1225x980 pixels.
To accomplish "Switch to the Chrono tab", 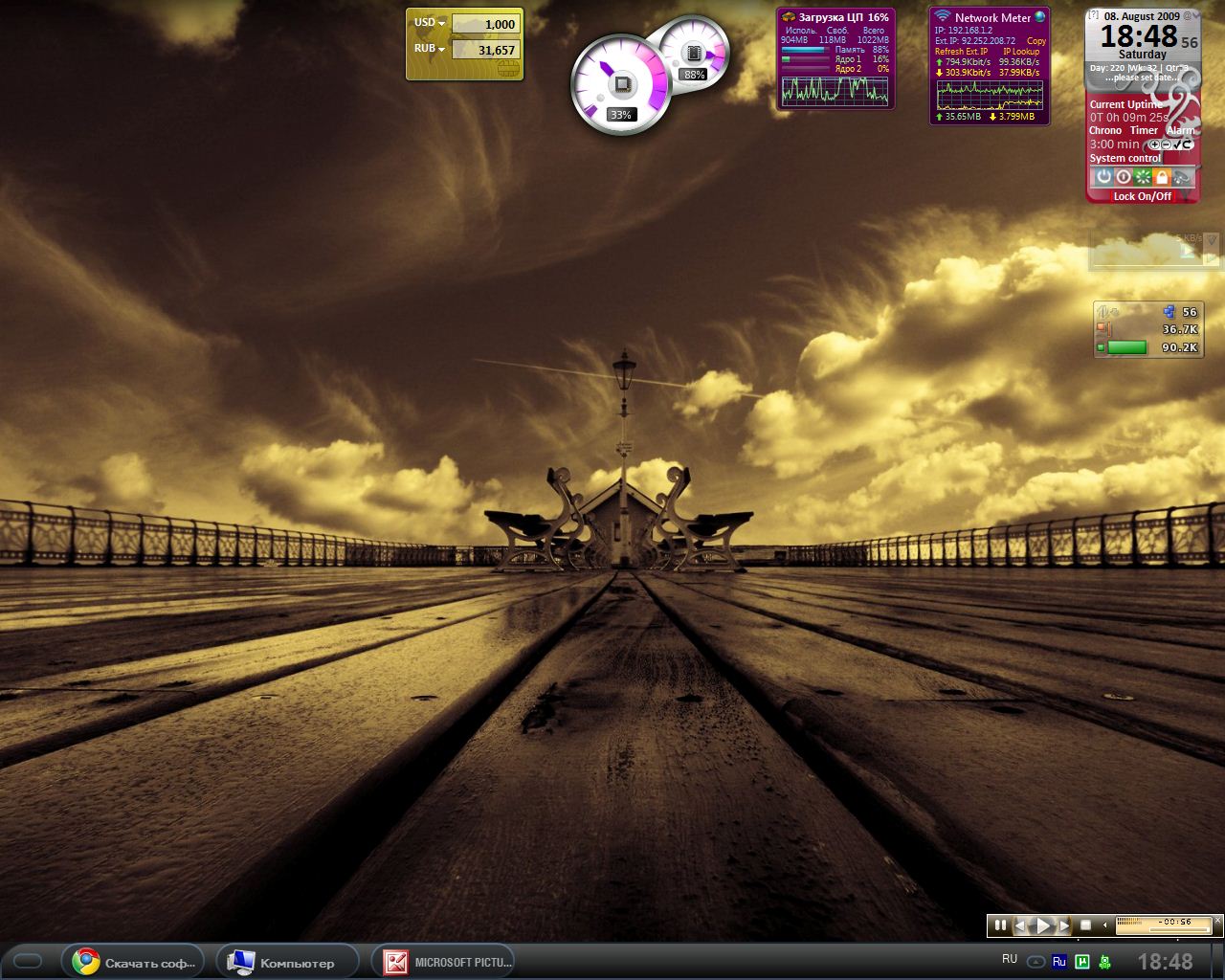I will click(x=1104, y=130).
